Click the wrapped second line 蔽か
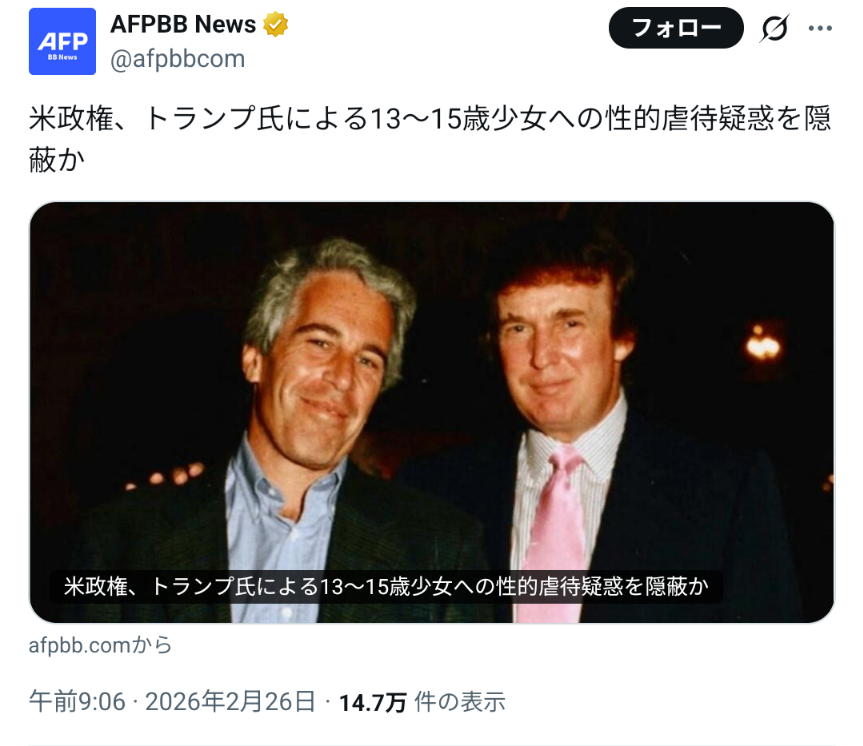 click(57, 161)
